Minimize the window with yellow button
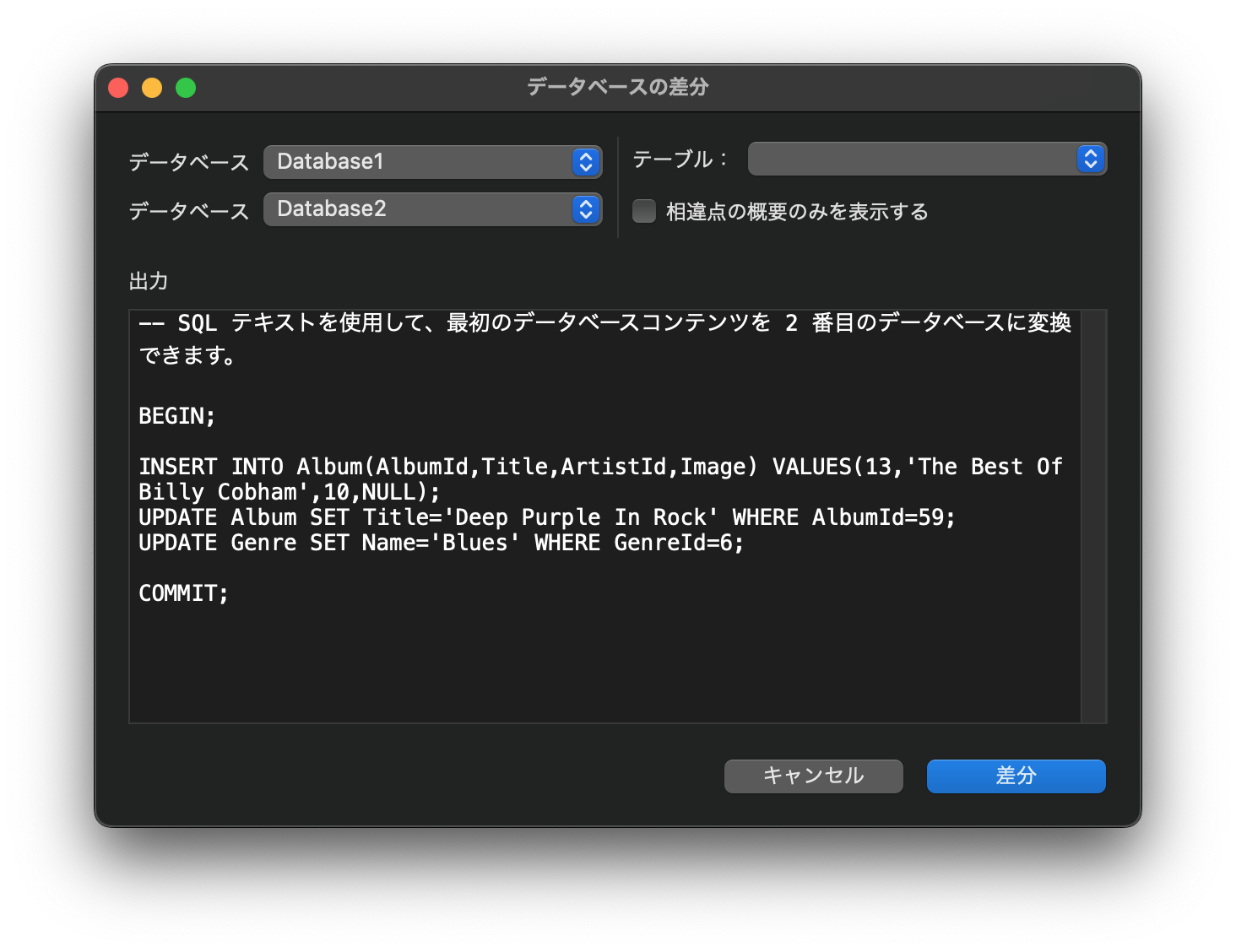 [152, 88]
